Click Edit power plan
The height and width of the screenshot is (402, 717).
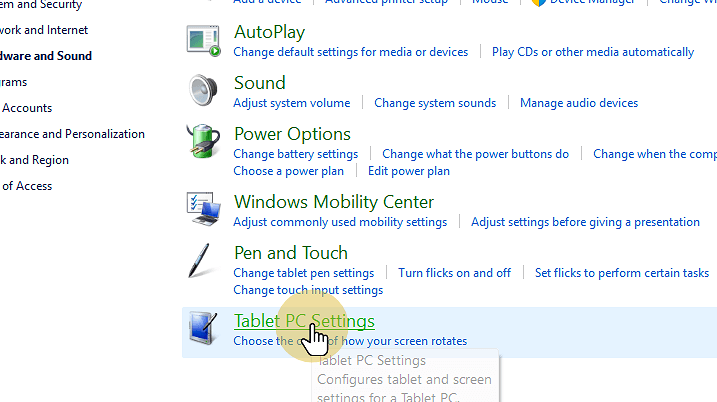coord(409,171)
